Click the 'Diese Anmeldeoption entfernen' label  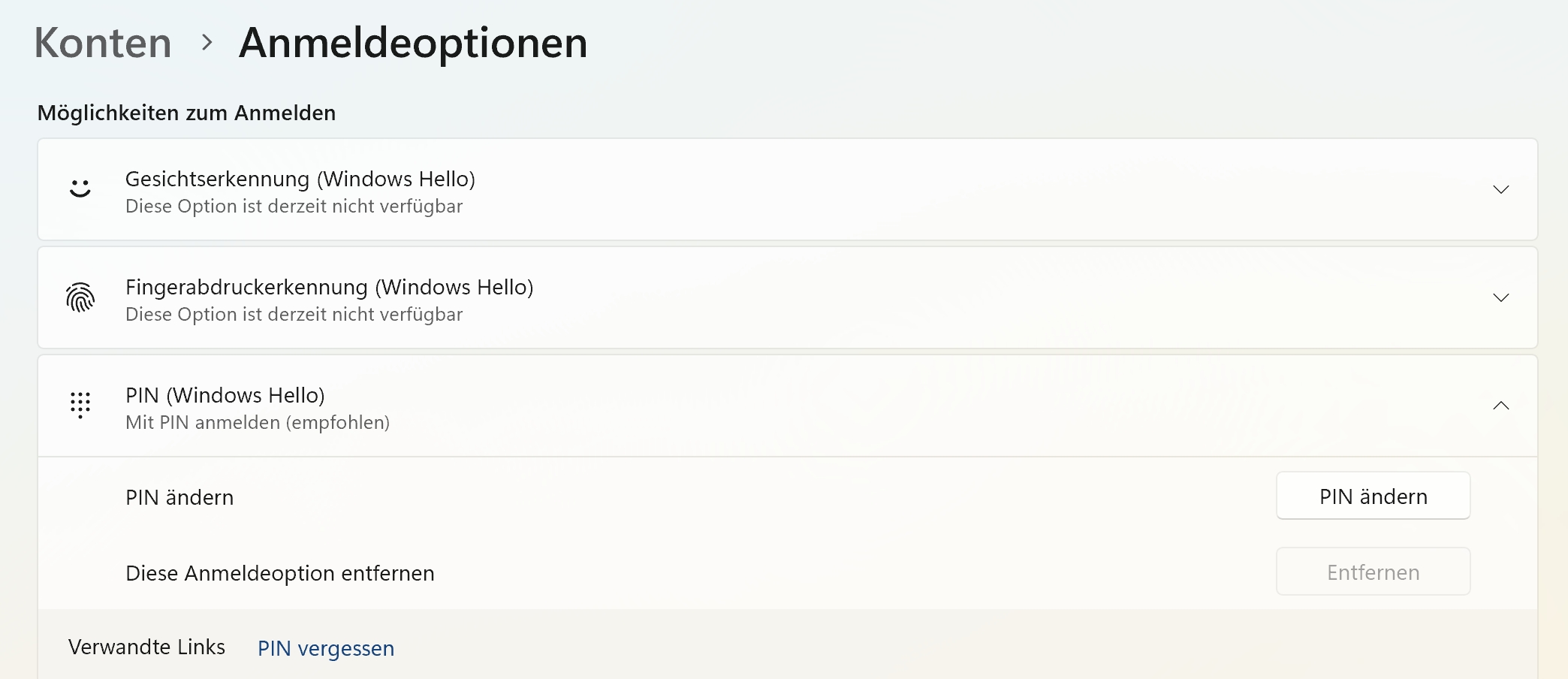coord(279,573)
